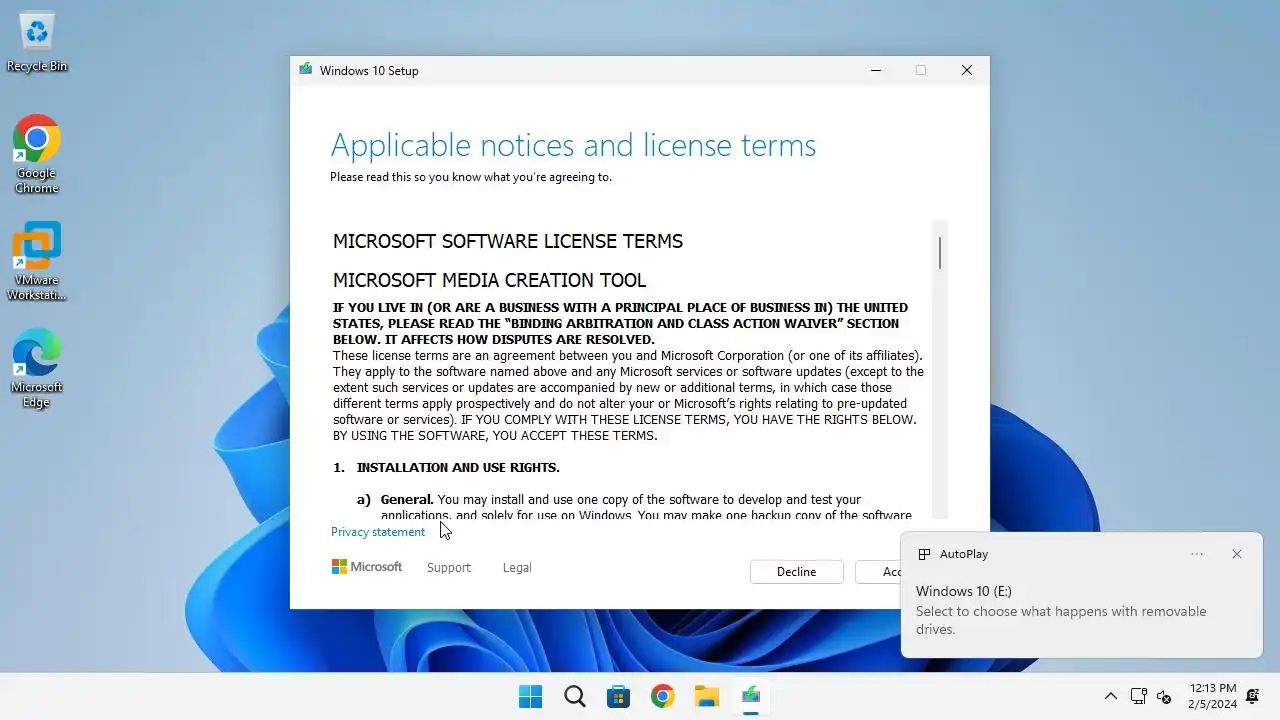Open the notification center icon
1280x720 pixels.
tap(1252, 696)
